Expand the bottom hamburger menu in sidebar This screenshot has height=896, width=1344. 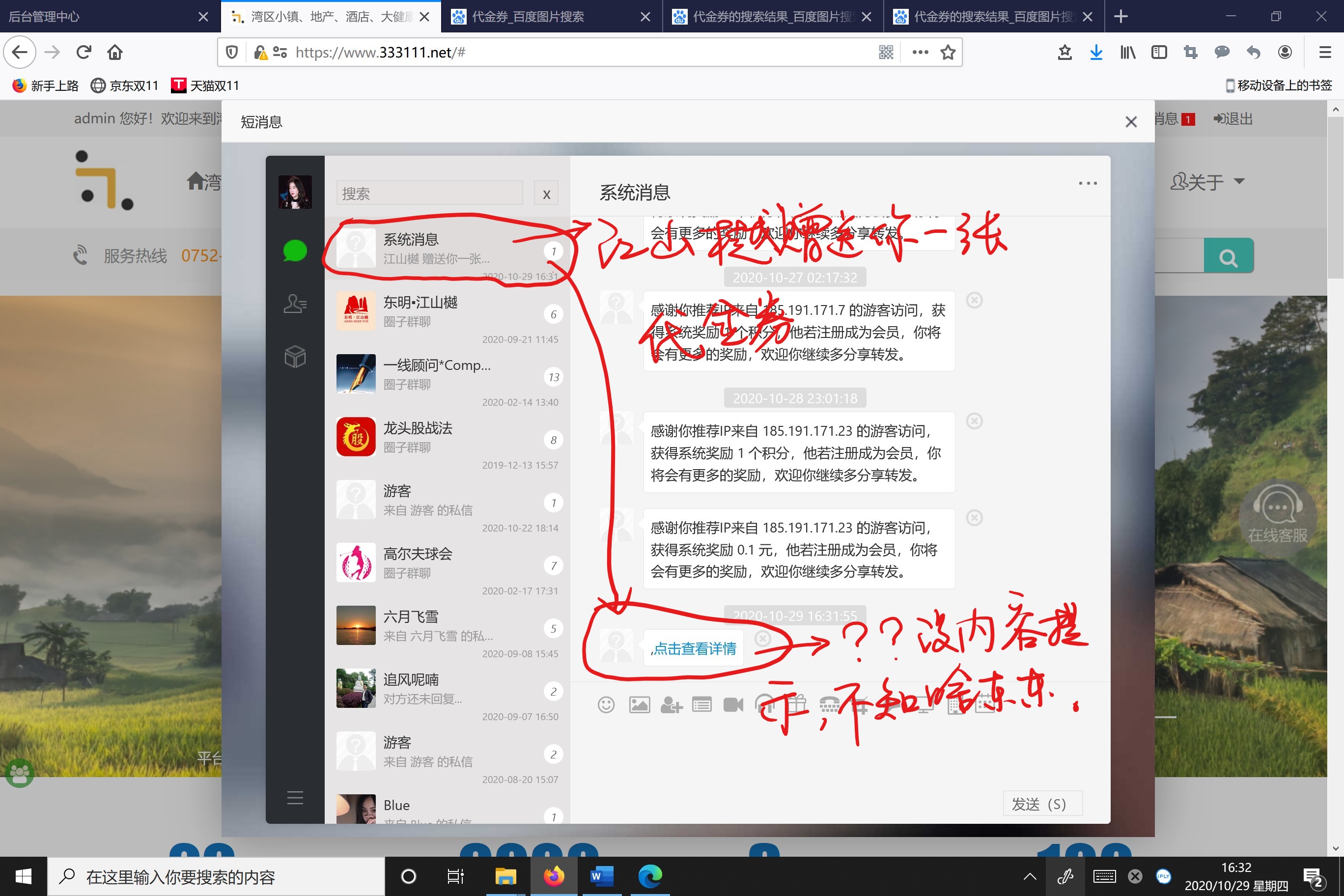pos(295,797)
